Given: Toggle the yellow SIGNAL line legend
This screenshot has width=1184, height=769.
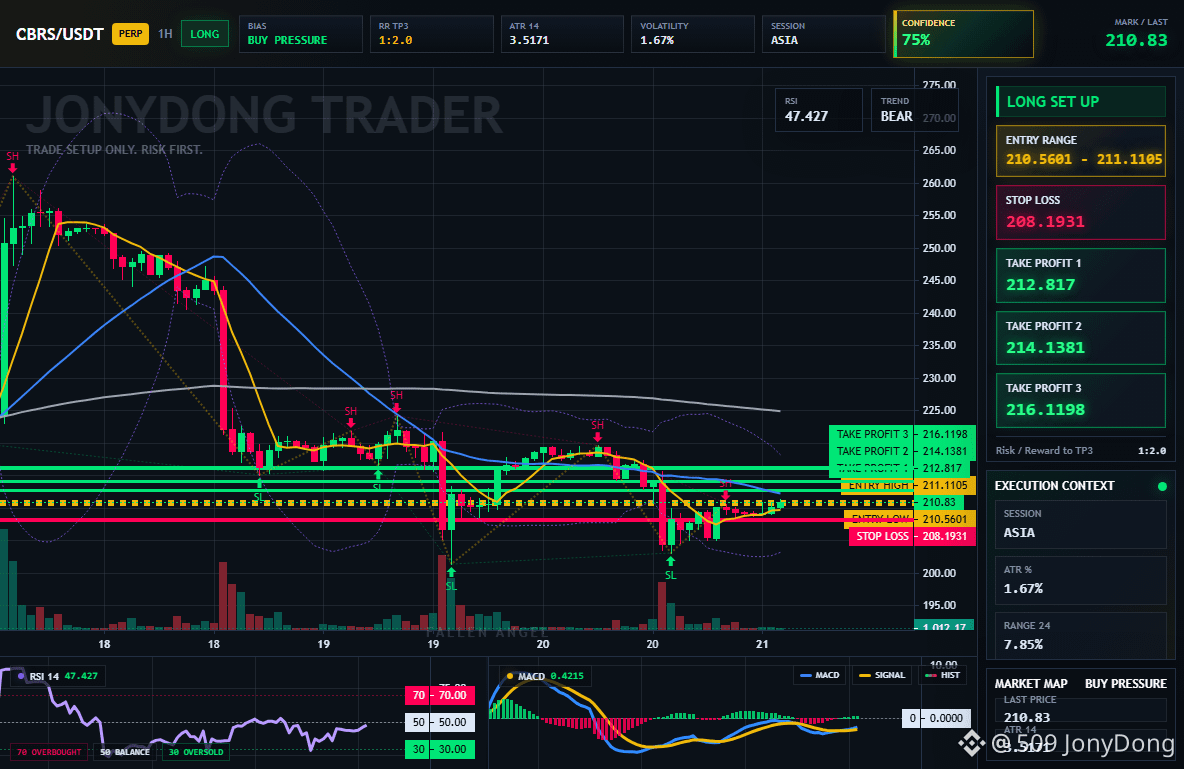Looking at the screenshot, I should click(x=882, y=675).
